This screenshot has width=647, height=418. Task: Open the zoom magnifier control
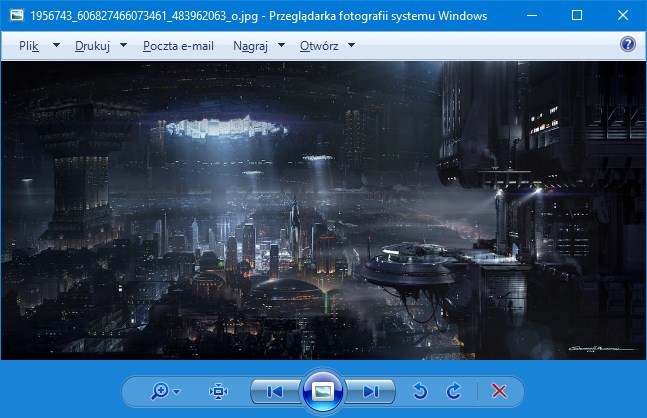point(160,391)
